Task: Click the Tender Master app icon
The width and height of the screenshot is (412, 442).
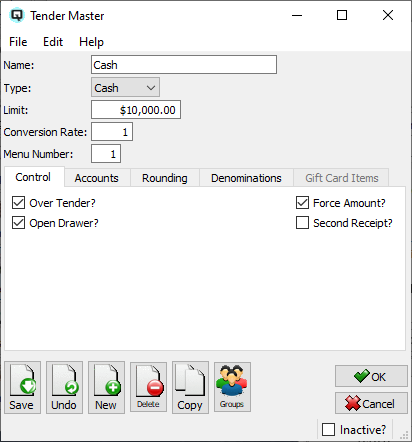Action: (17, 15)
